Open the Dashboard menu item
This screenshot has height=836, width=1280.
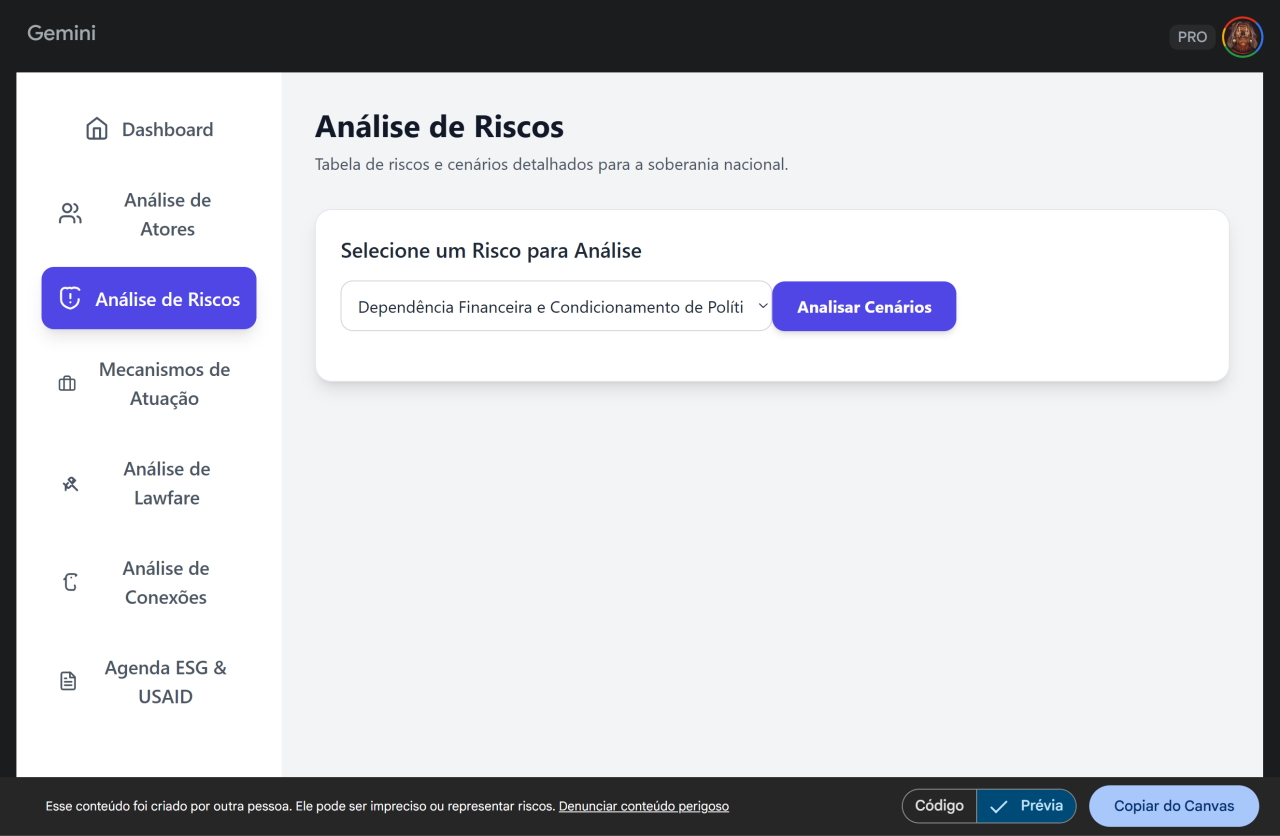pyautogui.click(x=167, y=129)
